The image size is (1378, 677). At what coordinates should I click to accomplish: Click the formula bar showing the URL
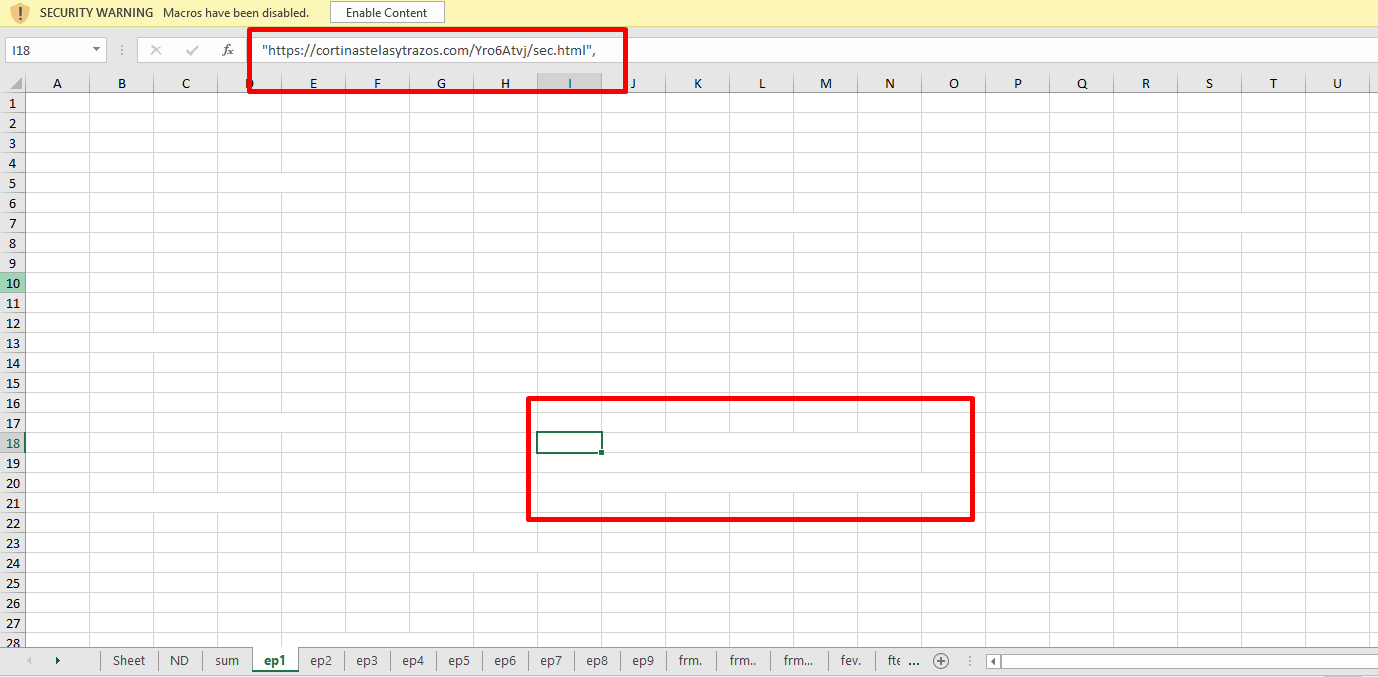pos(812,50)
